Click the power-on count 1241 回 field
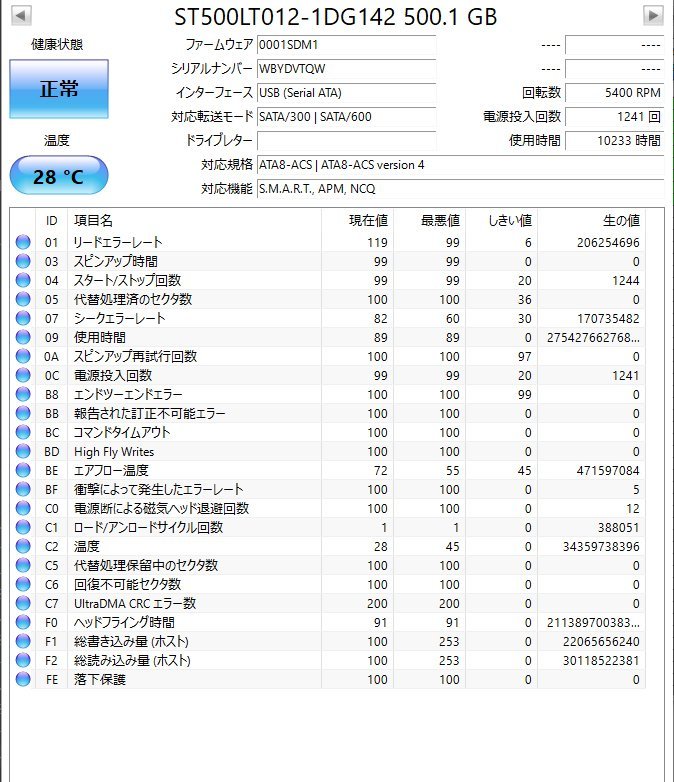The image size is (674, 782). click(614, 117)
